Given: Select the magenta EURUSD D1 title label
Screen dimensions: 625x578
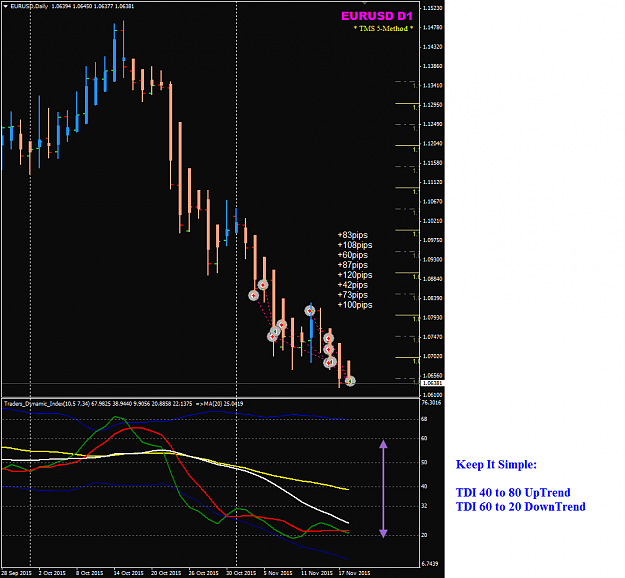Looking at the screenshot, I should 377,16.
